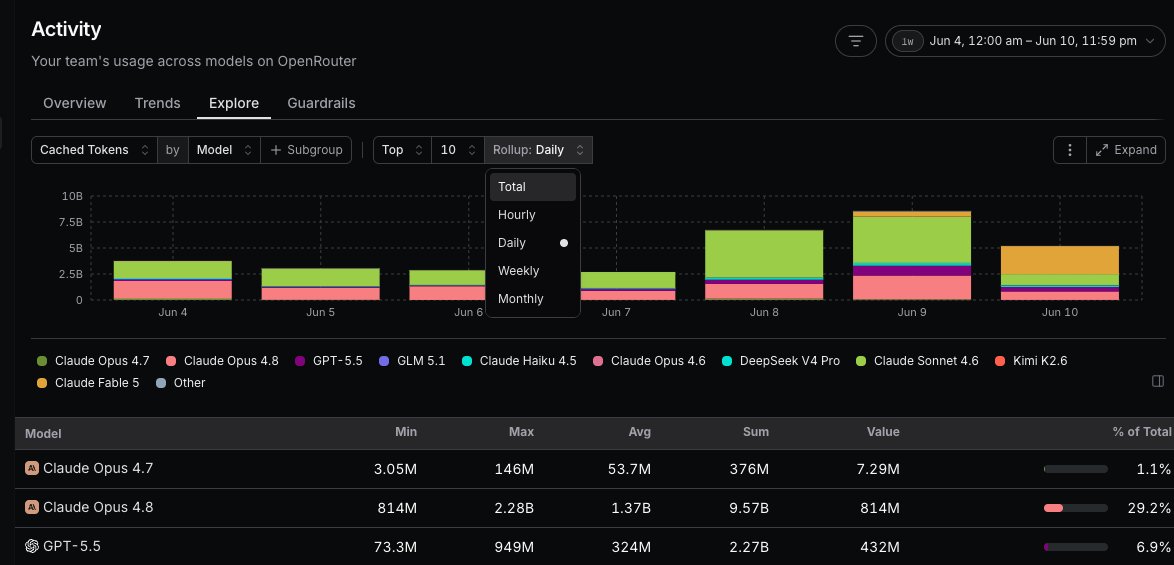
Task: Click the OpenAI icon beside GPT-5.5
Action: point(31,546)
